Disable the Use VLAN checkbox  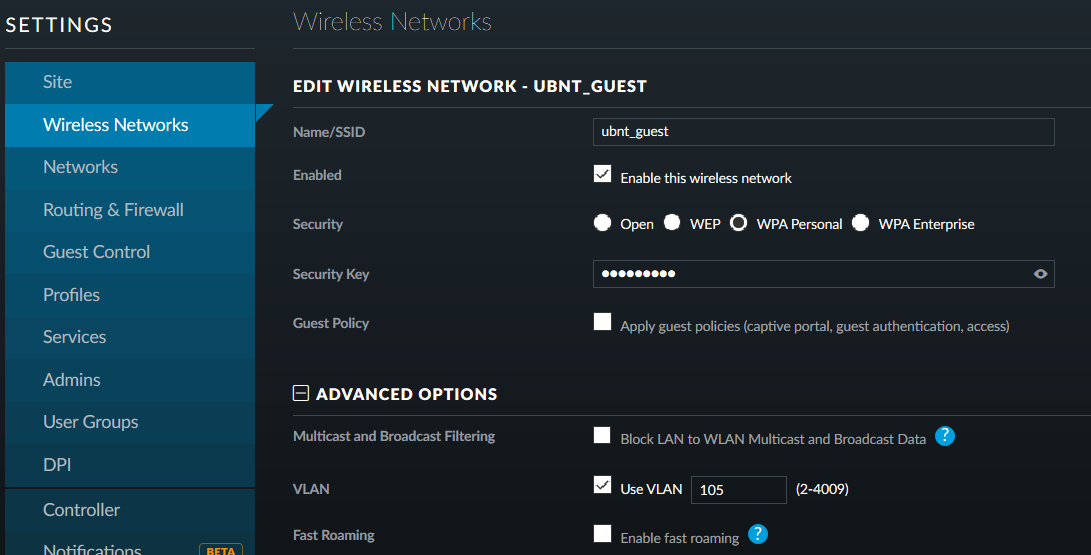603,485
